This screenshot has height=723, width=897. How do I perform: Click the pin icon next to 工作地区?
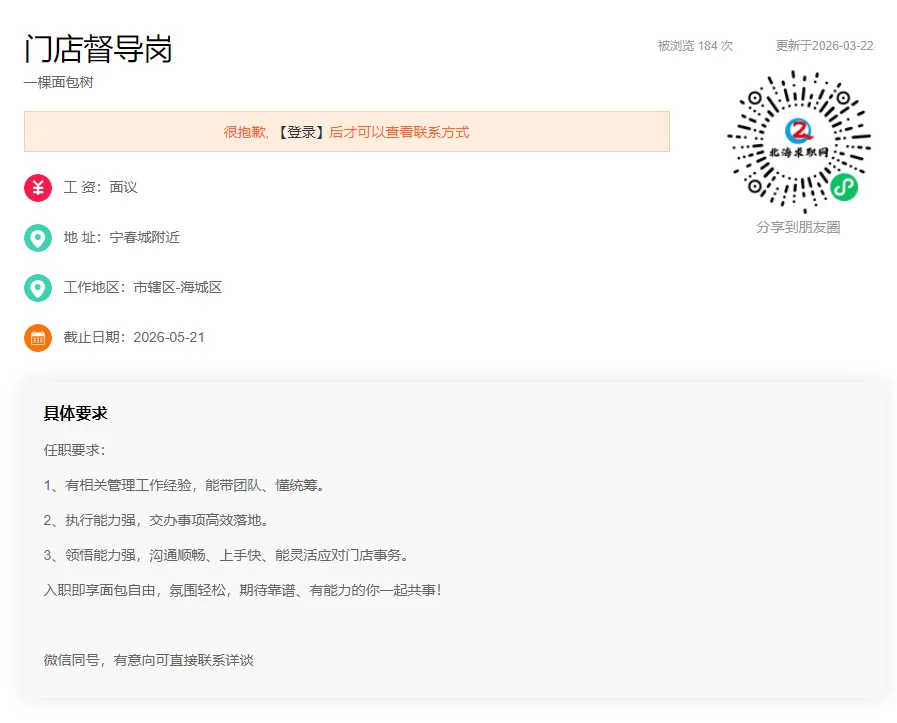pyautogui.click(x=37, y=287)
